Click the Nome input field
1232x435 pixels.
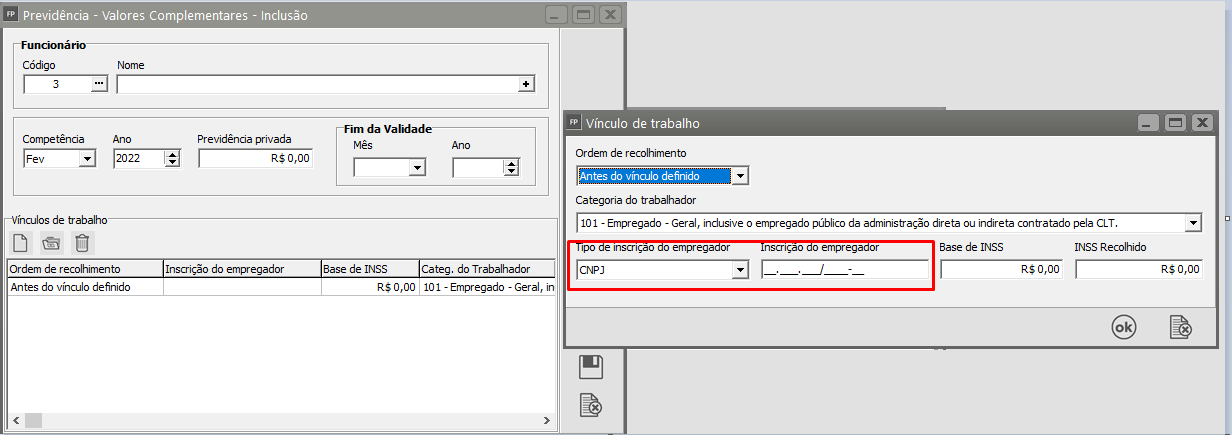pos(318,85)
